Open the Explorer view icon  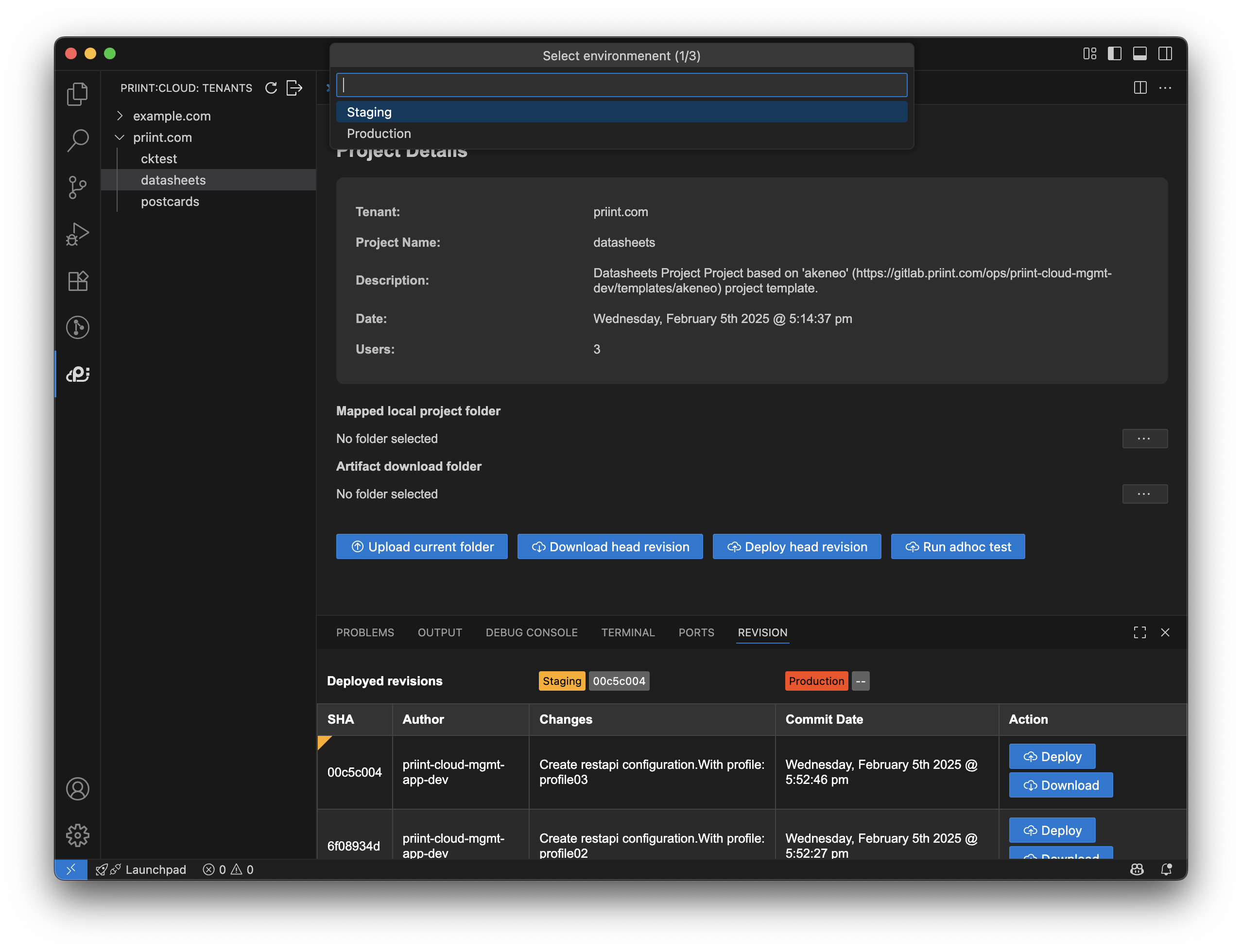(x=78, y=94)
